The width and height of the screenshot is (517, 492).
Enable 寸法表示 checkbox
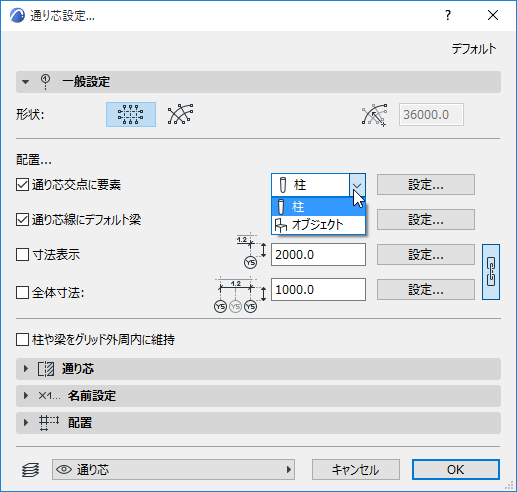click(22, 255)
